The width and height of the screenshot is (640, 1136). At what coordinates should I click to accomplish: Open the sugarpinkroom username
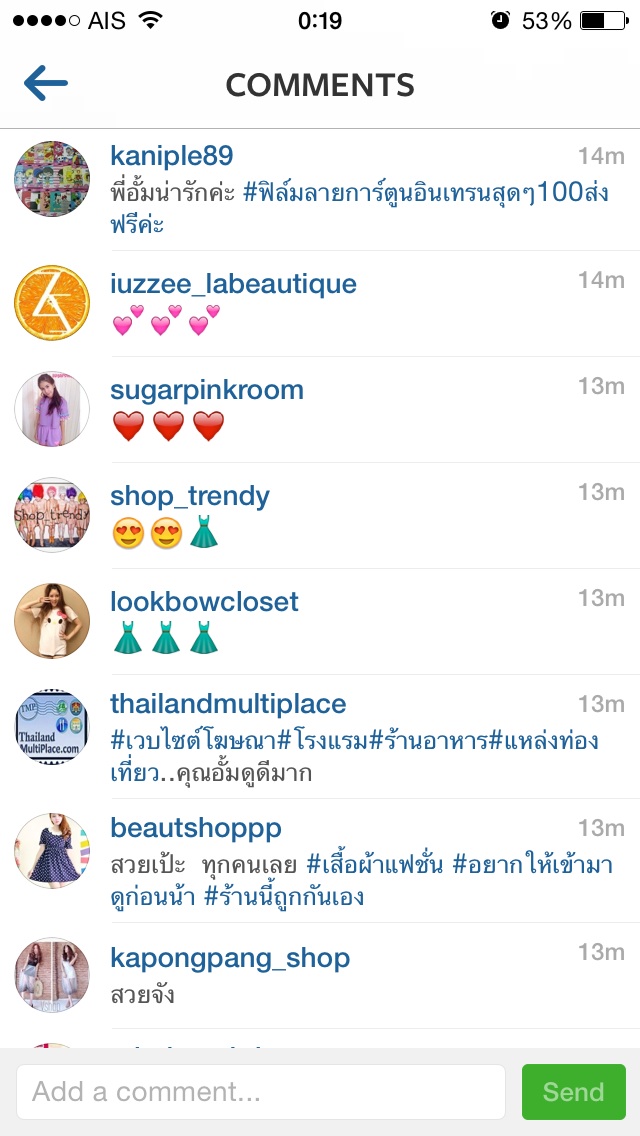pyautogui.click(x=207, y=390)
